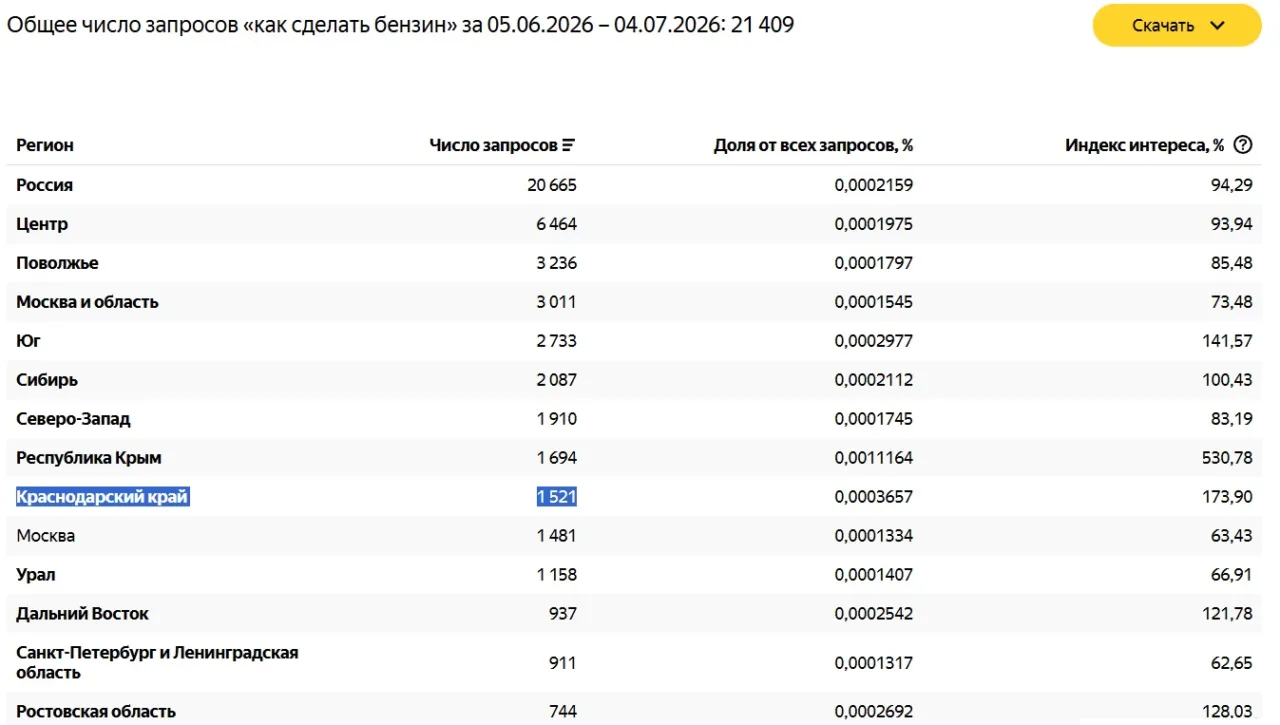Open the Центр region
This screenshot has width=1280, height=725.
42,224
